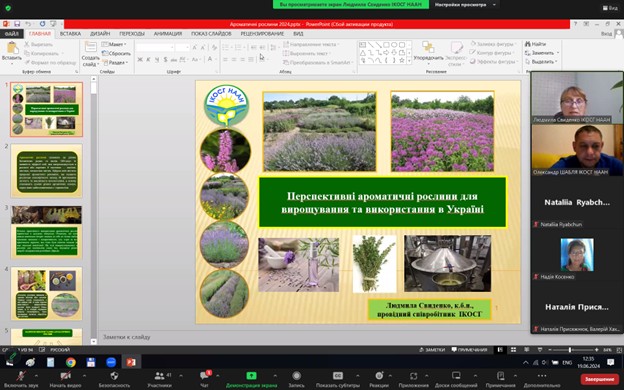
Task: Unmute microphone with Включить звук
Action: coord(21,379)
